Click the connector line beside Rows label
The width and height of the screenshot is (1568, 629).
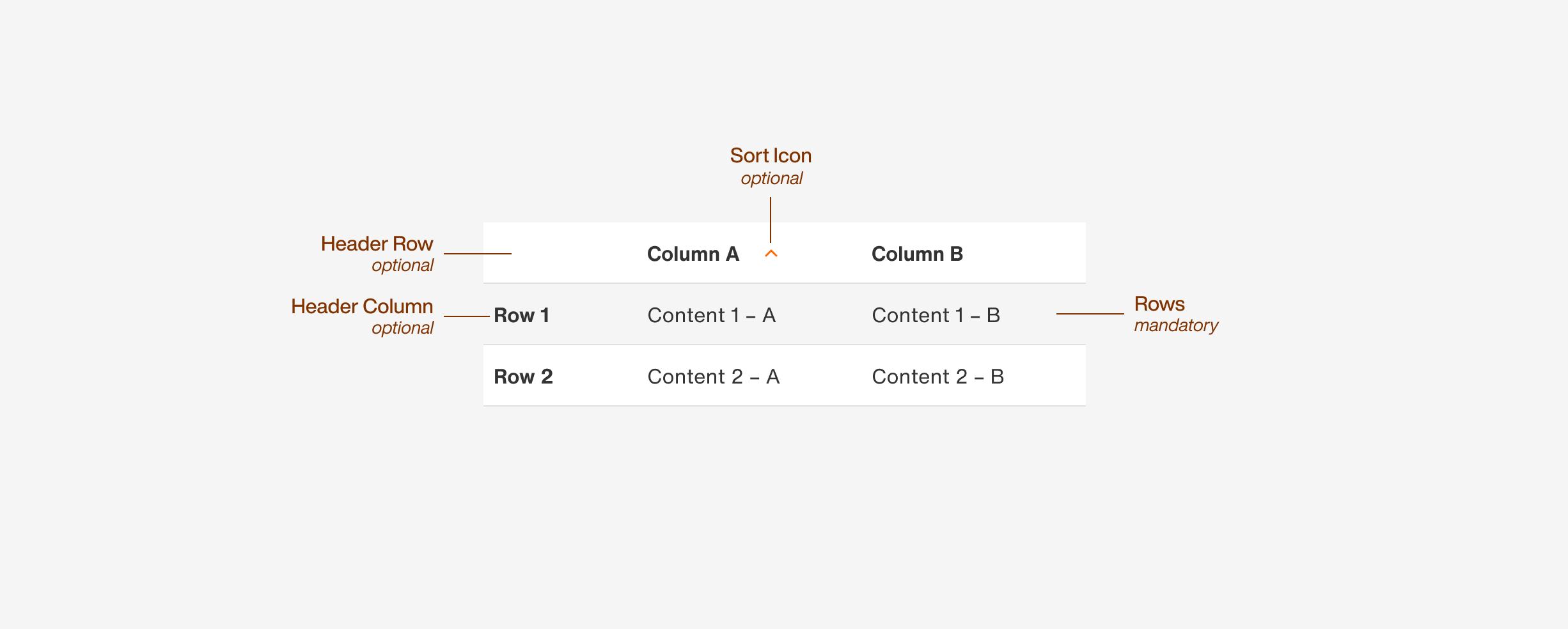pyautogui.click(x=1090, y=314)
